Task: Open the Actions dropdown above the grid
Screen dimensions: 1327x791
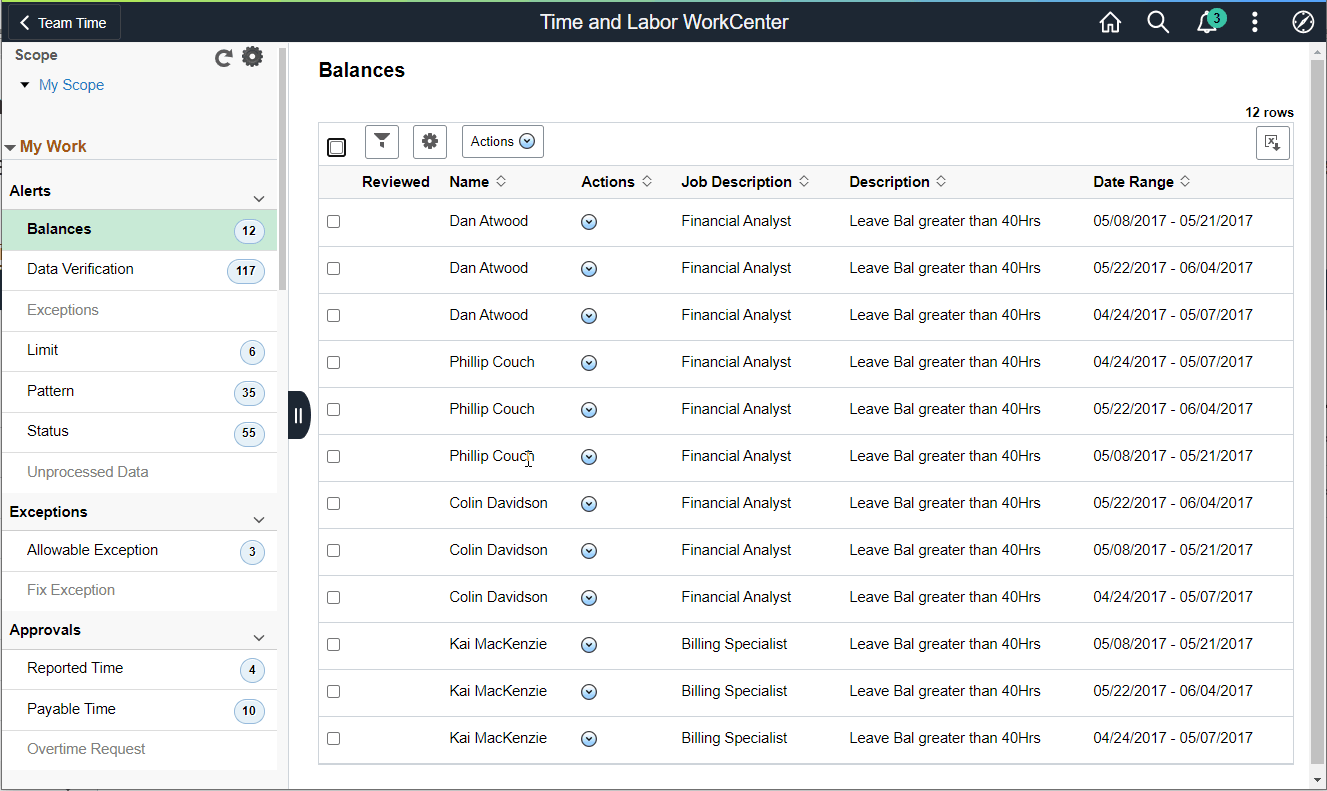Action: coord(502,141)
